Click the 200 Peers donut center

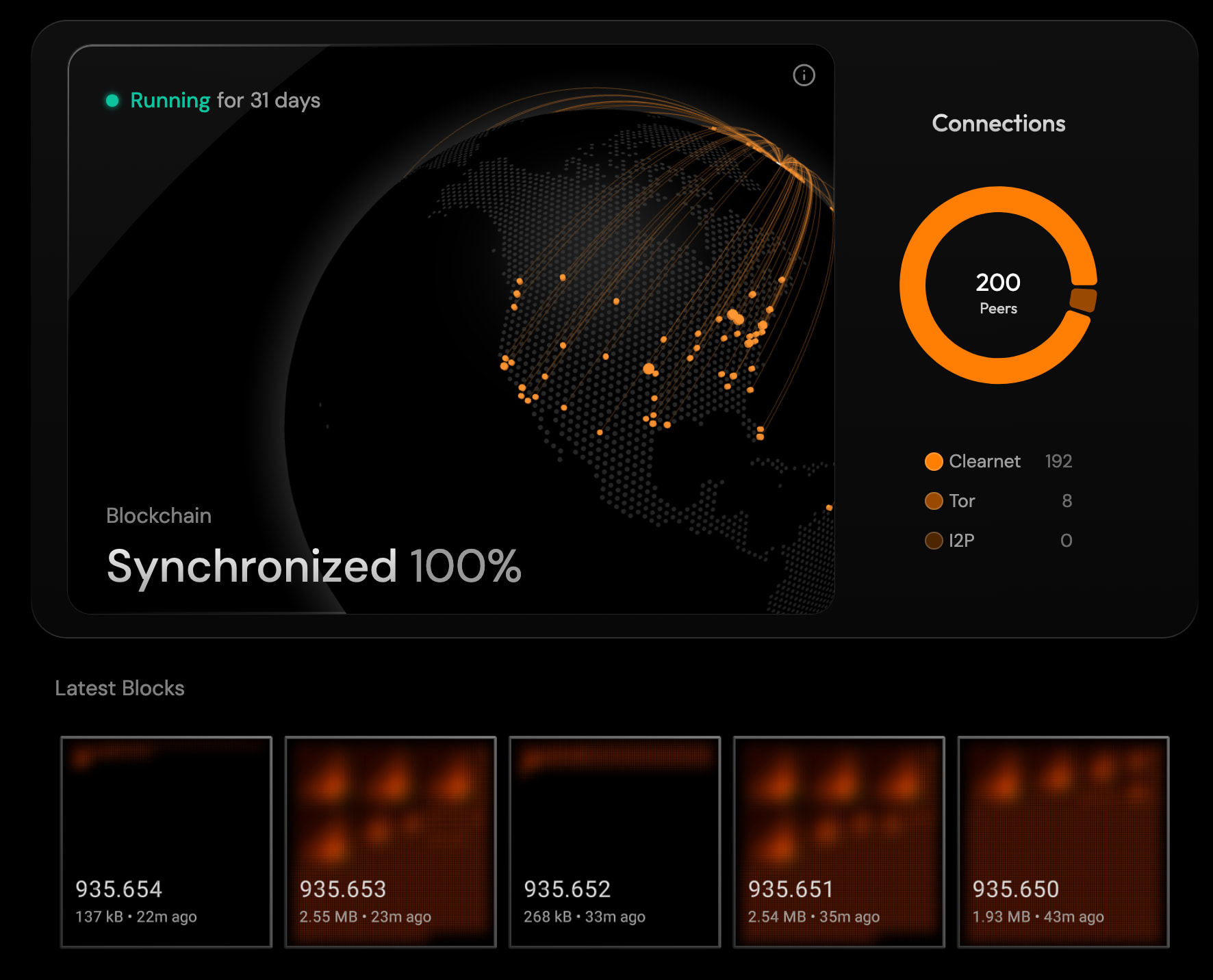click(x=998, y=292)
